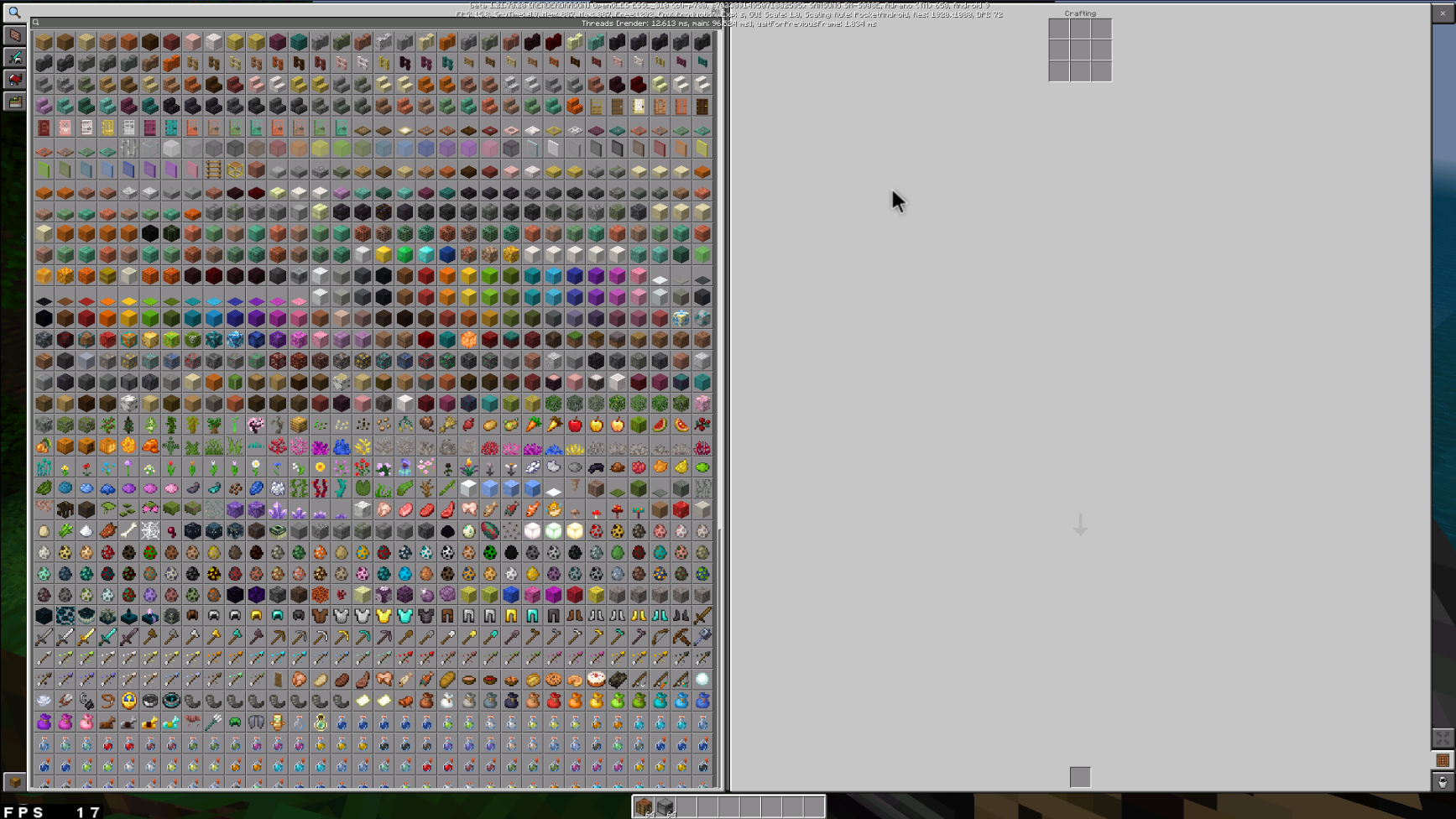This screenshot has height=819, width=1456.
Task: Select the purple allium flower
Action: 128,467
